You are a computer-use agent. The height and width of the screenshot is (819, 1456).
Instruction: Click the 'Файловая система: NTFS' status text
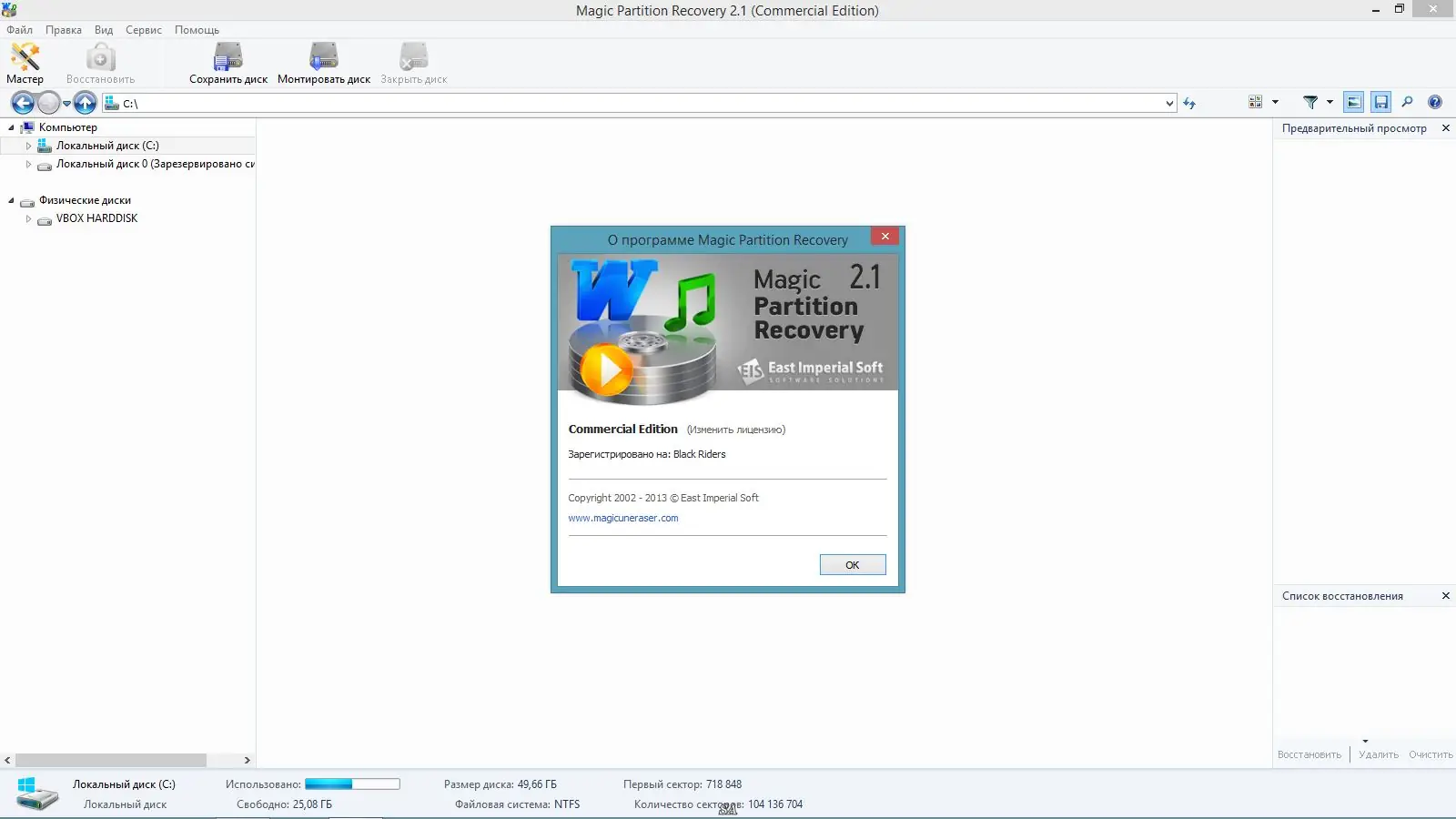(517, 804)
